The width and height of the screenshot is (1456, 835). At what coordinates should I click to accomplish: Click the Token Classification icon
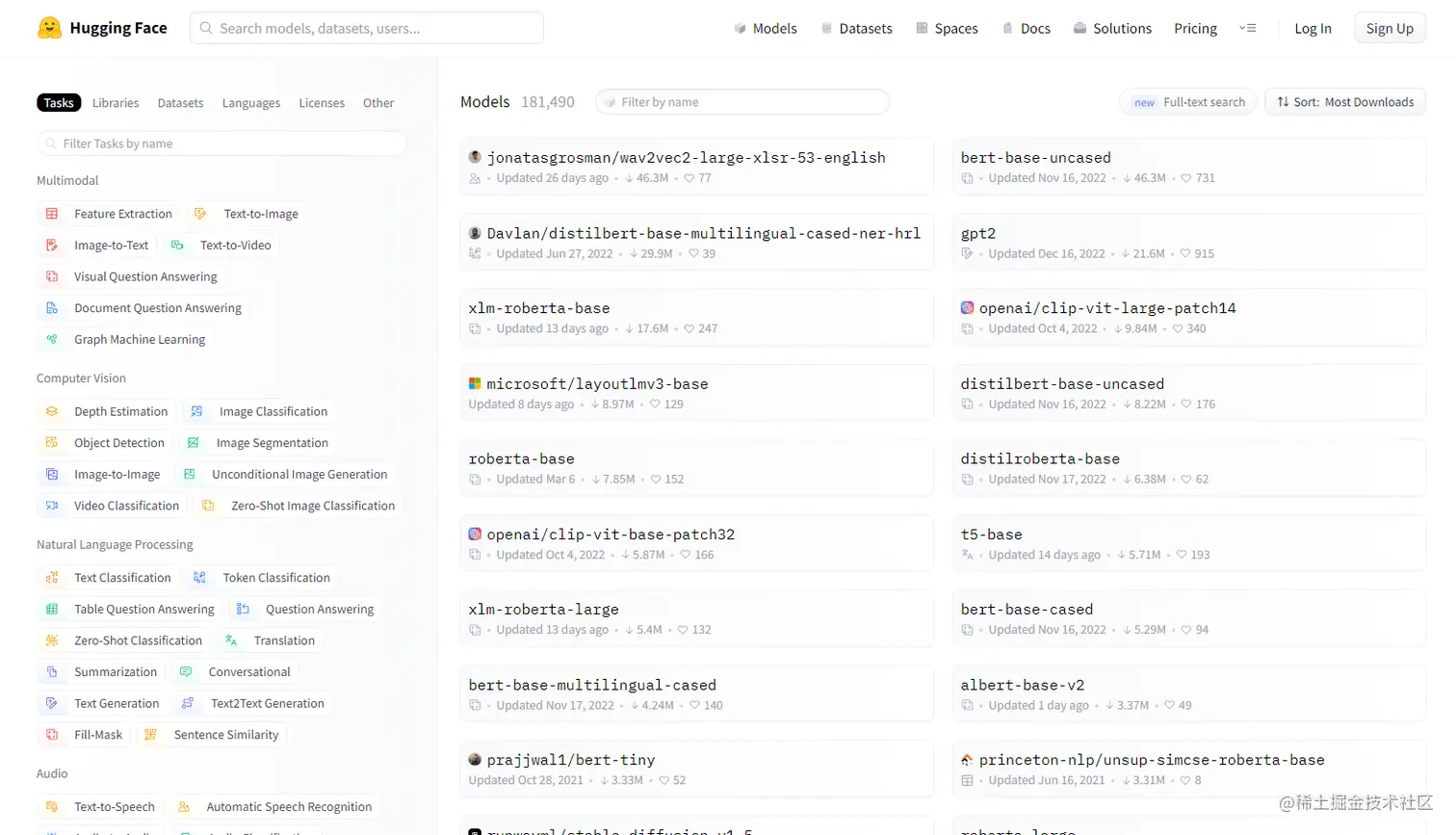tap(199, 578)
